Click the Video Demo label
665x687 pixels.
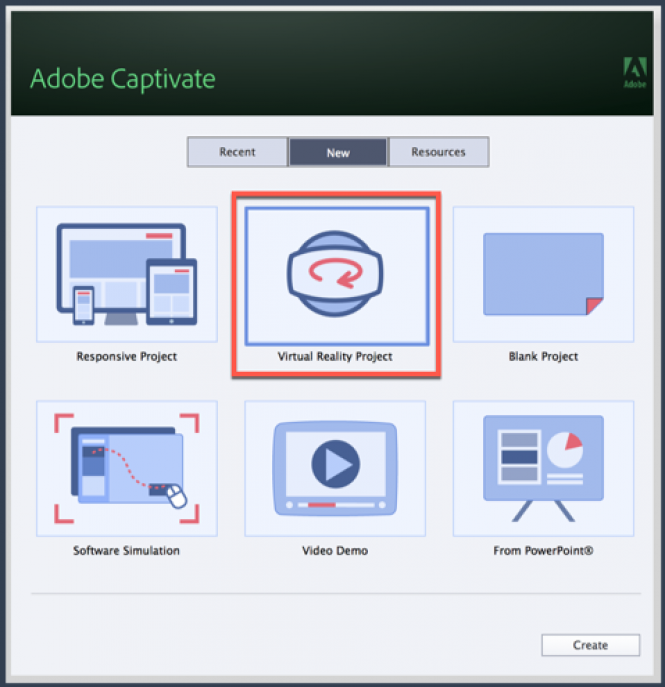click(x=335, y=551)
